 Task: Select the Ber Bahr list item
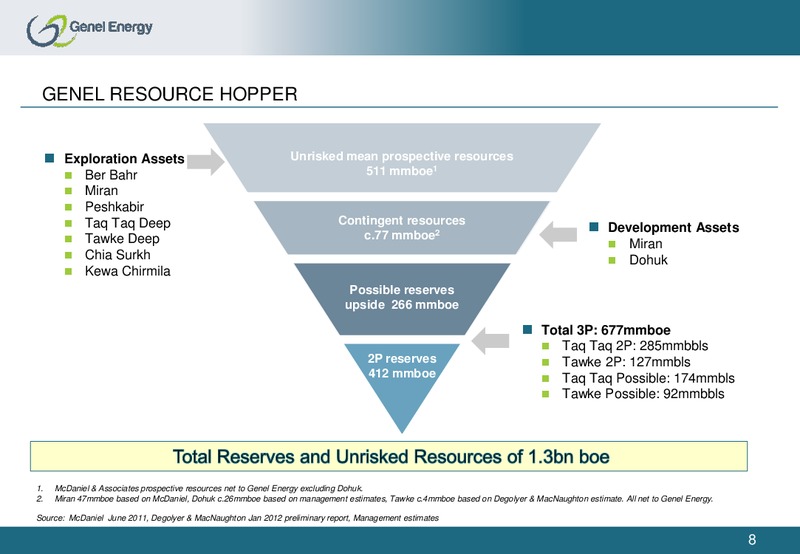coord(111,175)
